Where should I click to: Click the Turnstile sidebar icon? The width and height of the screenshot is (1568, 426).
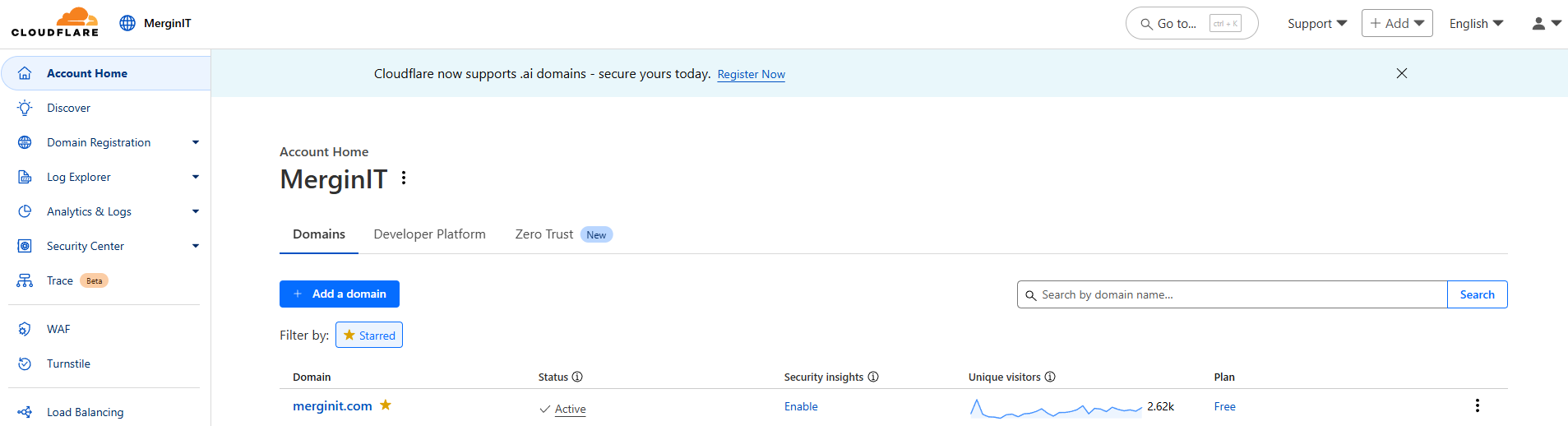(x=25, y=363)
